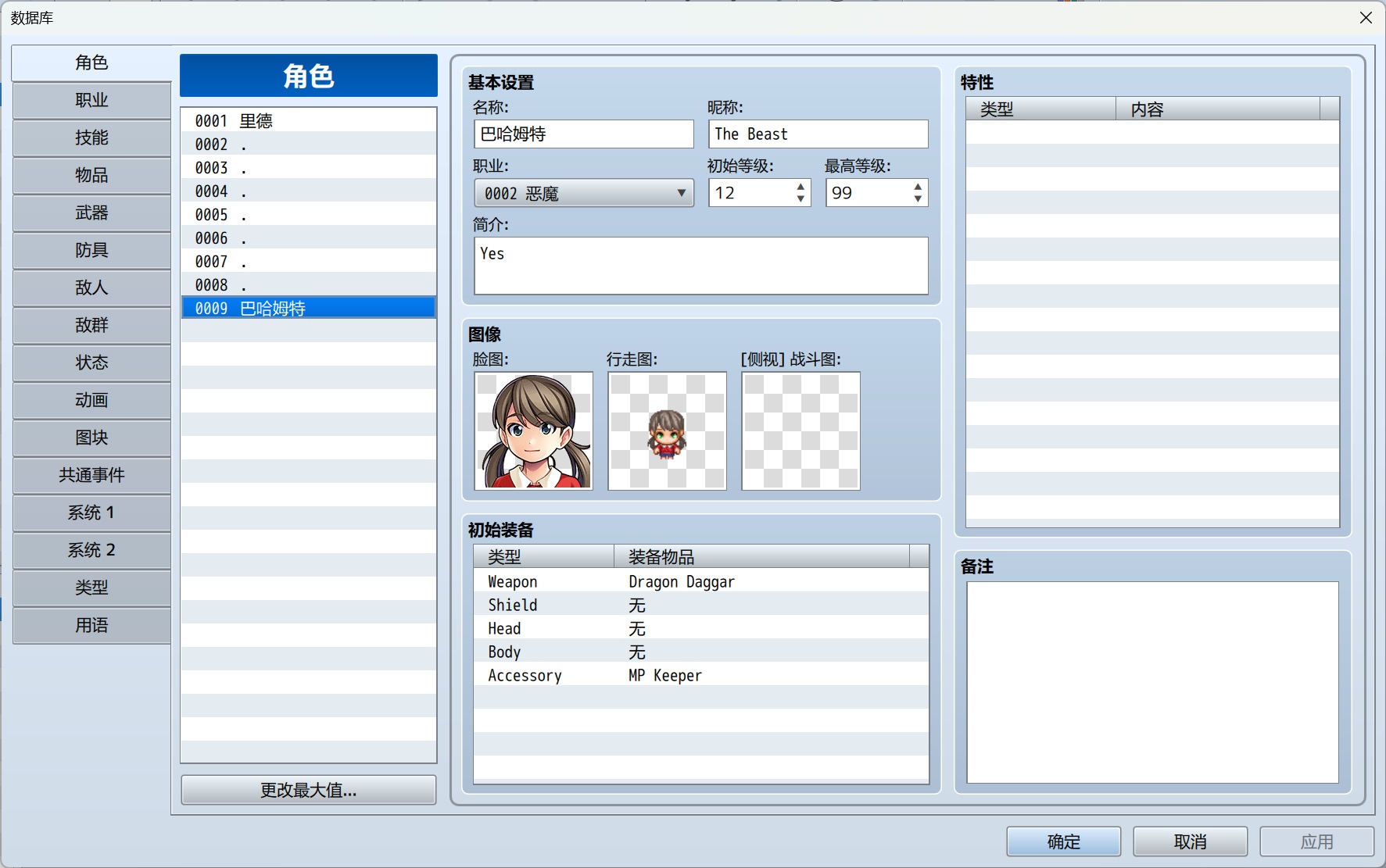Increase the 初始等级 value with up arrow
The height and width of the screenshot is (868, 1386).
800,187
